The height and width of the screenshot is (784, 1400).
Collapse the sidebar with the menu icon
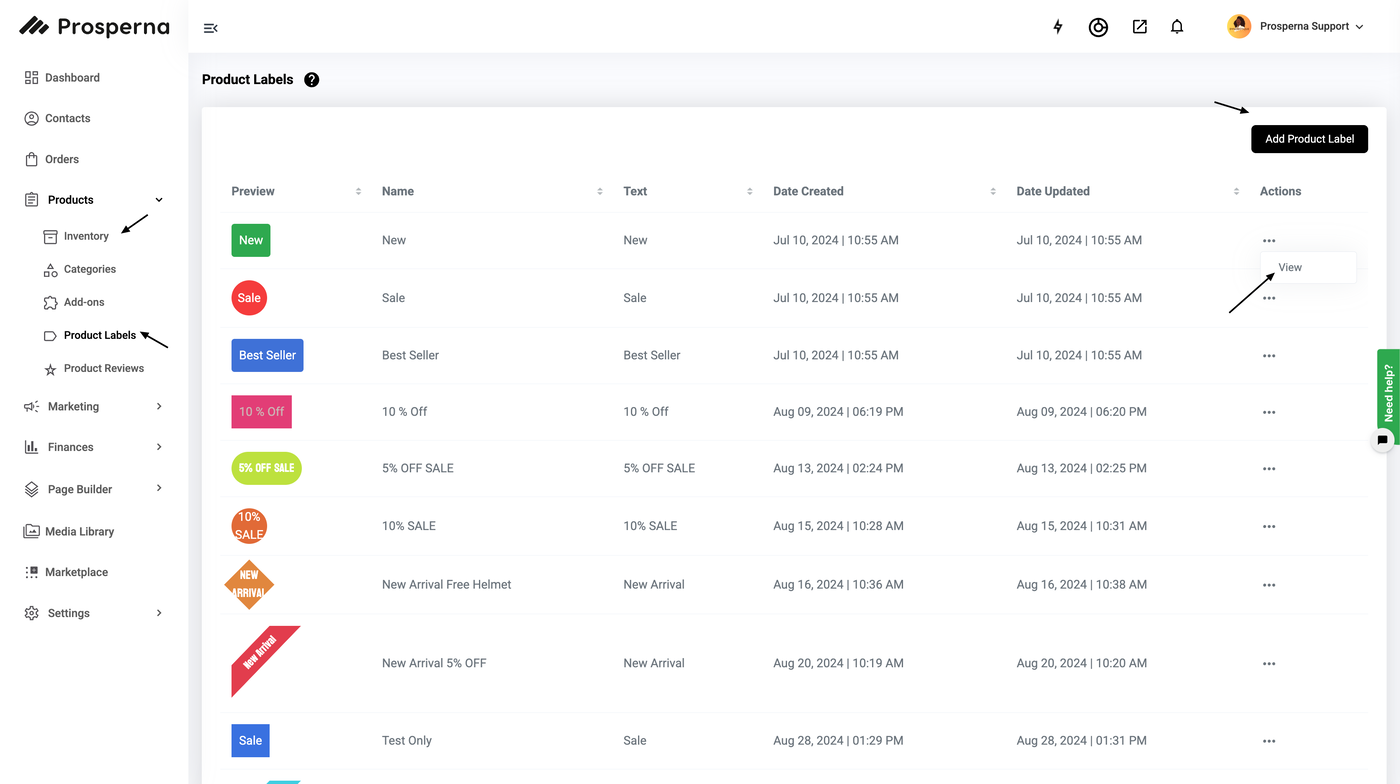click(210, 28)
